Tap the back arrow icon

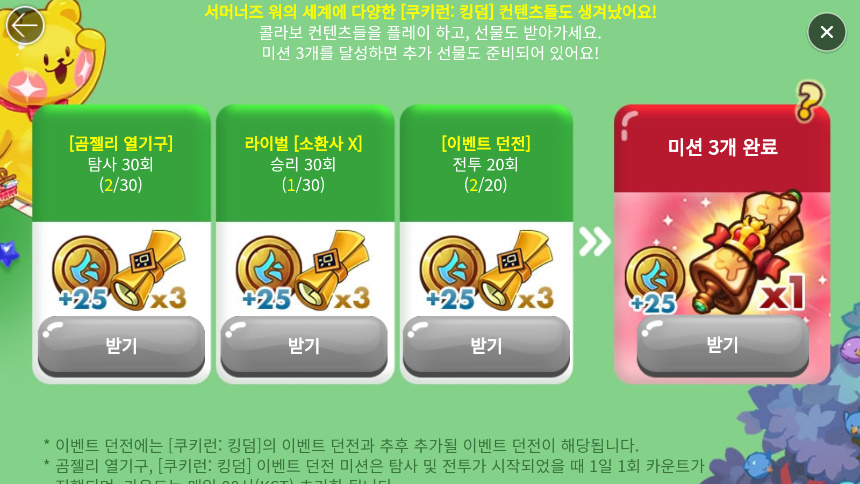tap(25, 25)
